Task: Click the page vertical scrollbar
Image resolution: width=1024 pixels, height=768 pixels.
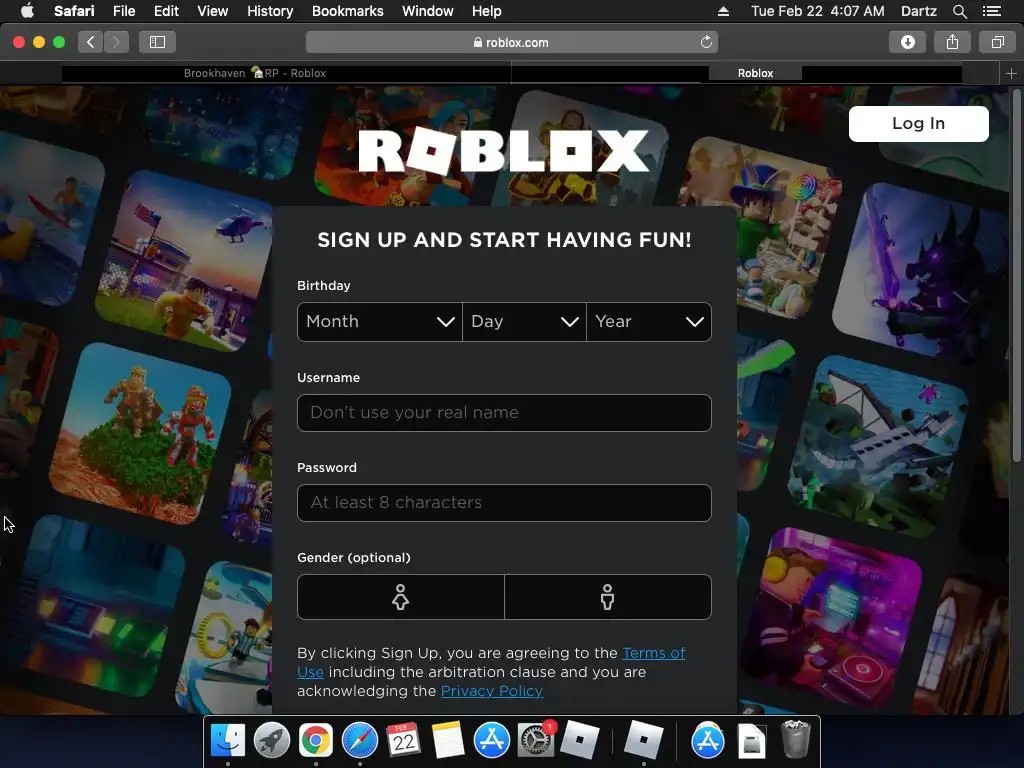Action: pos(1017,274)
